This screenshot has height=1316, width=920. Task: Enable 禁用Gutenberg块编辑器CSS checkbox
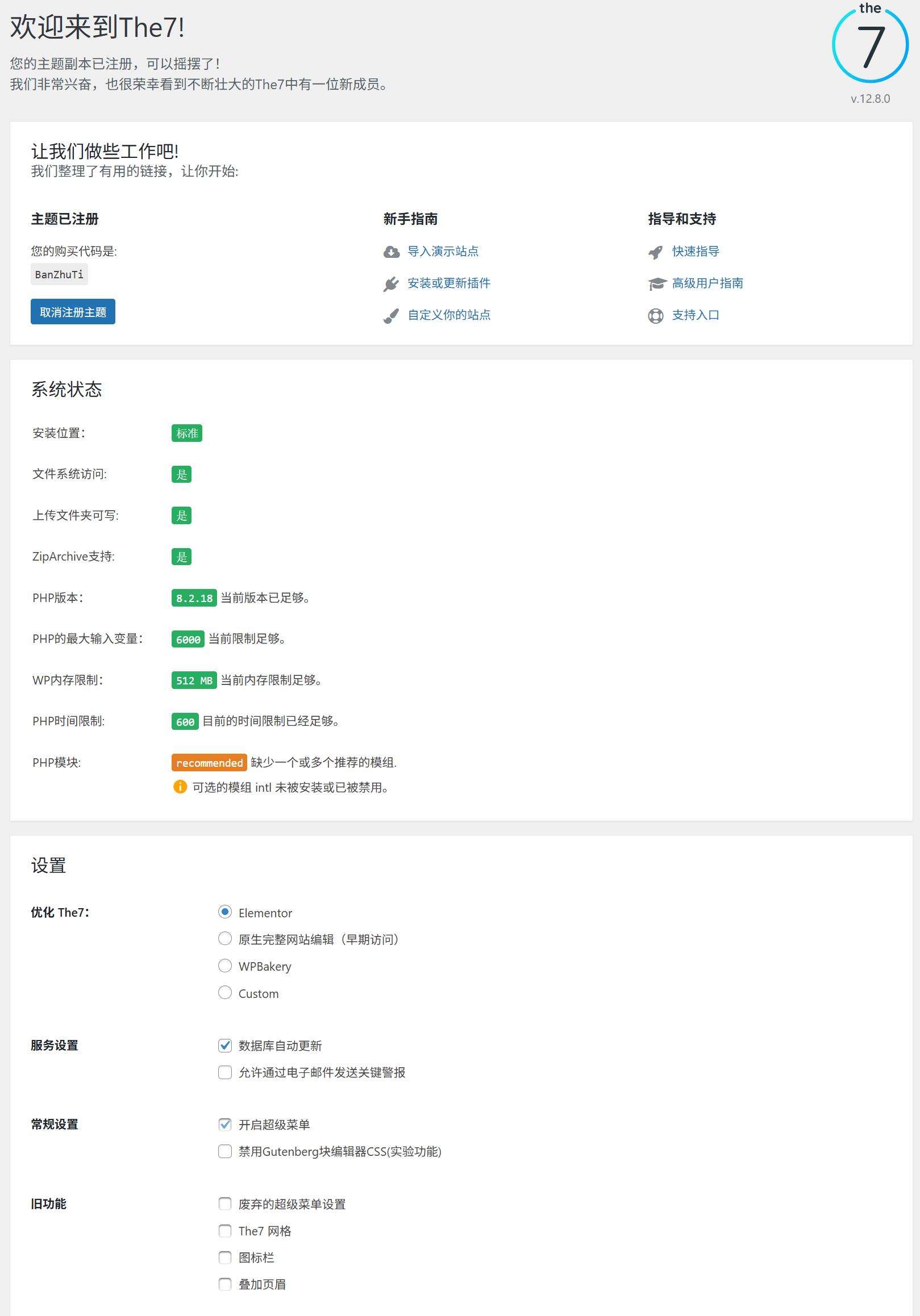tap(225, 1151)
